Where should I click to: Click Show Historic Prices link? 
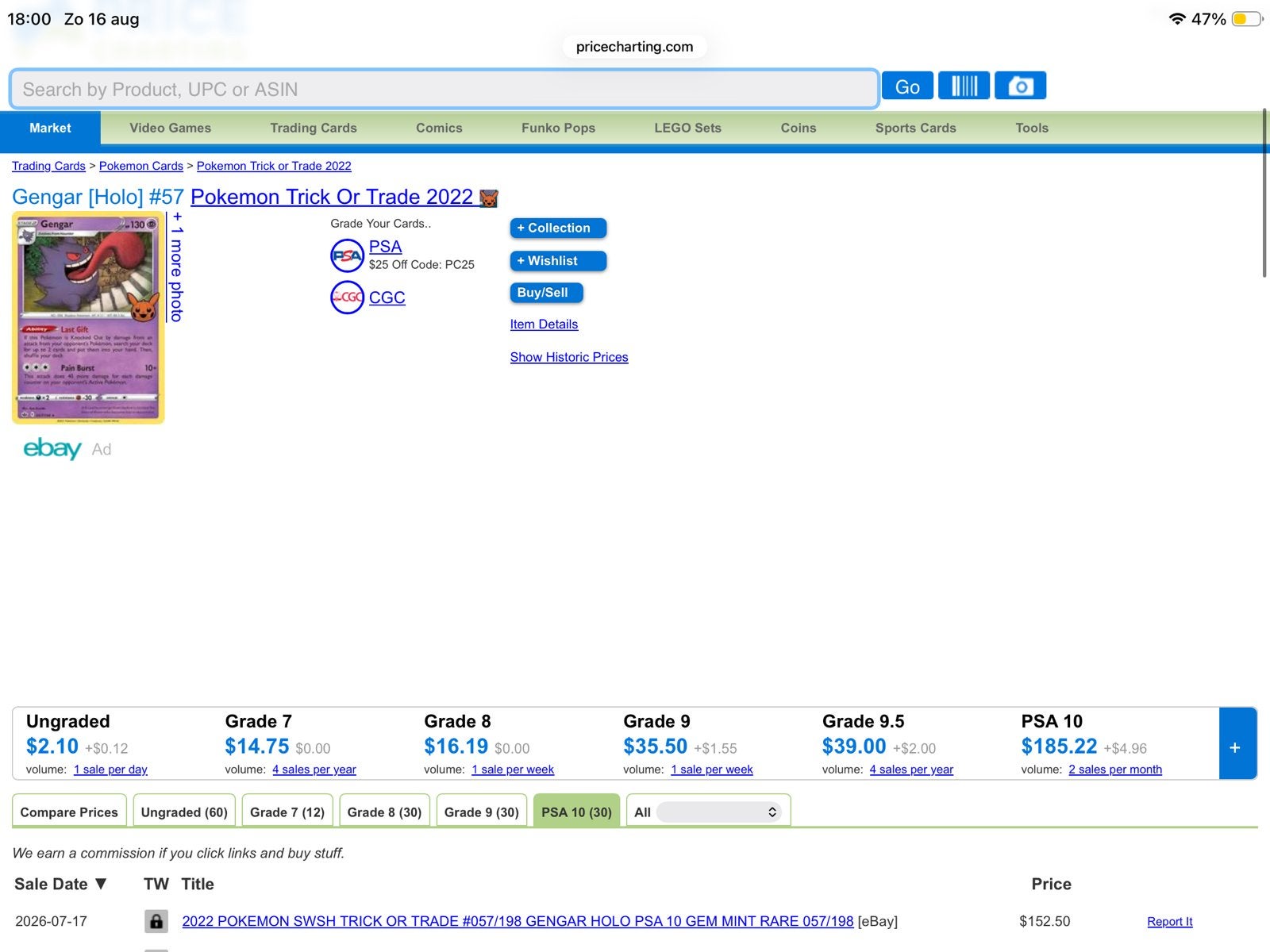[x=569, y=357]
